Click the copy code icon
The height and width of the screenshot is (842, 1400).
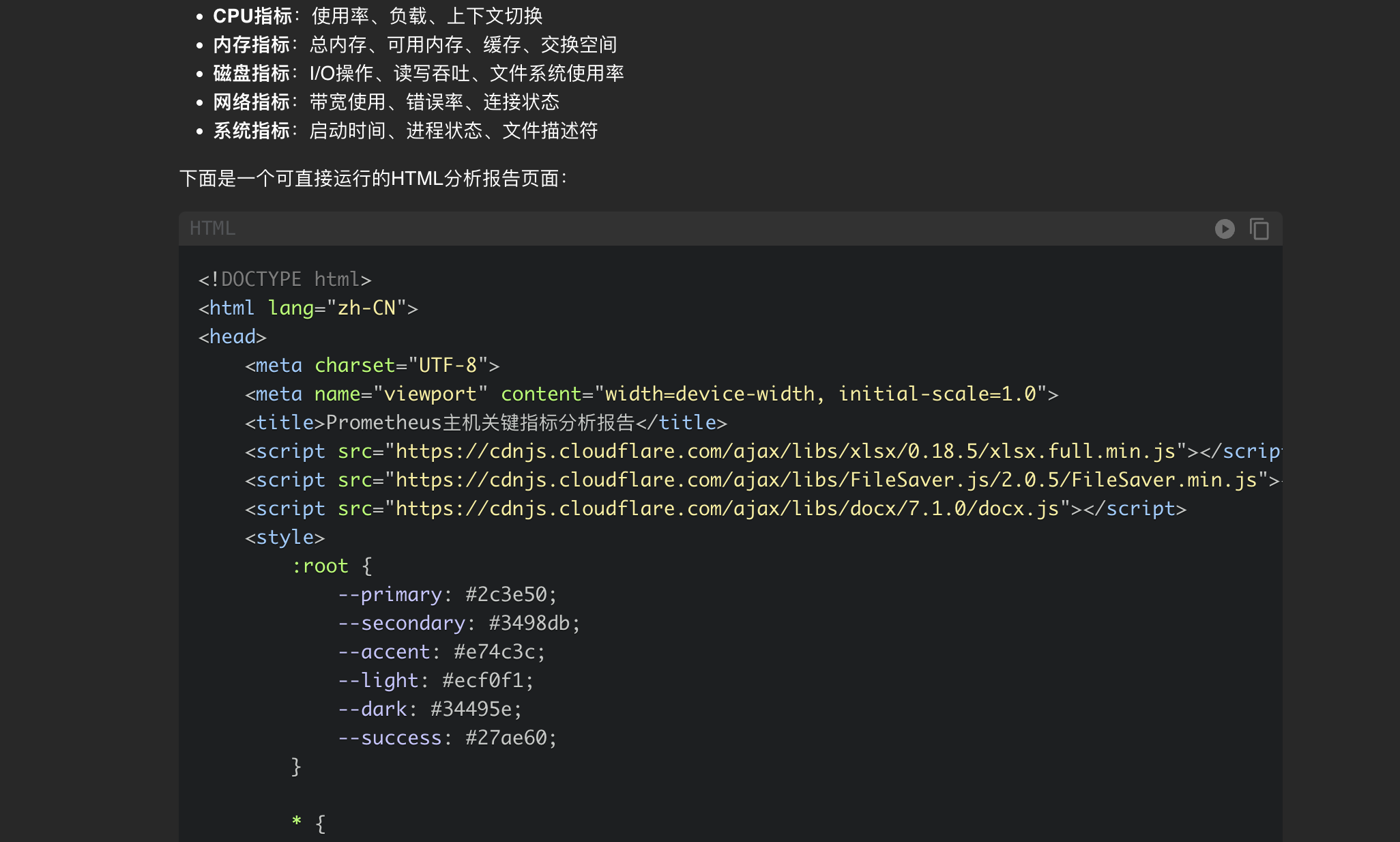[1259, 229]
